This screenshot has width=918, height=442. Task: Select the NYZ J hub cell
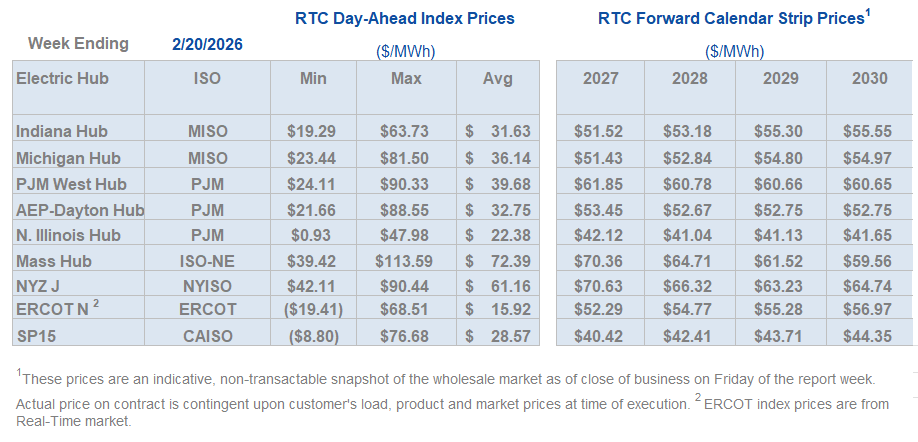click(x=40, y=288)
